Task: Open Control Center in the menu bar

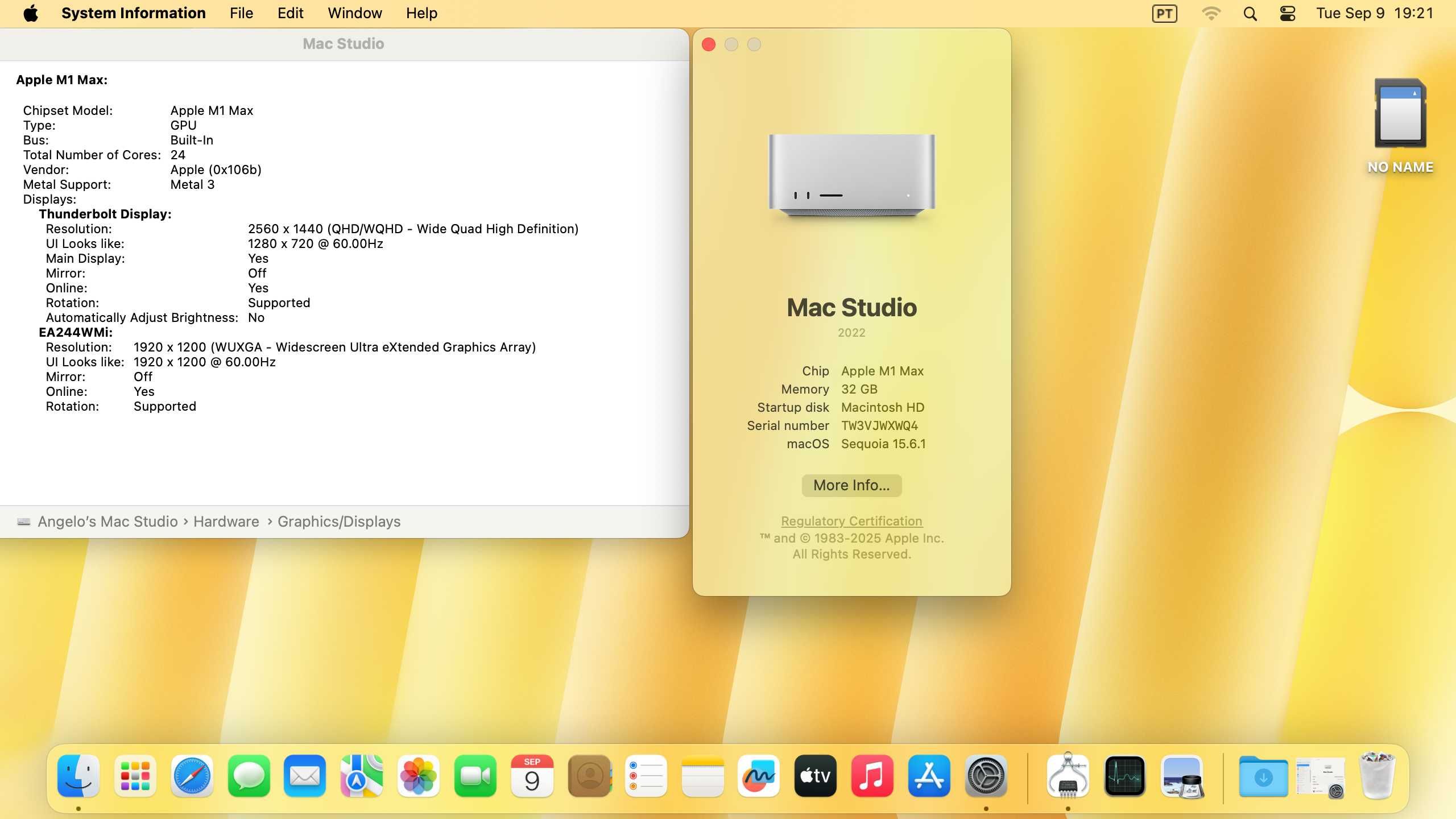Action: click(1288, 14)
